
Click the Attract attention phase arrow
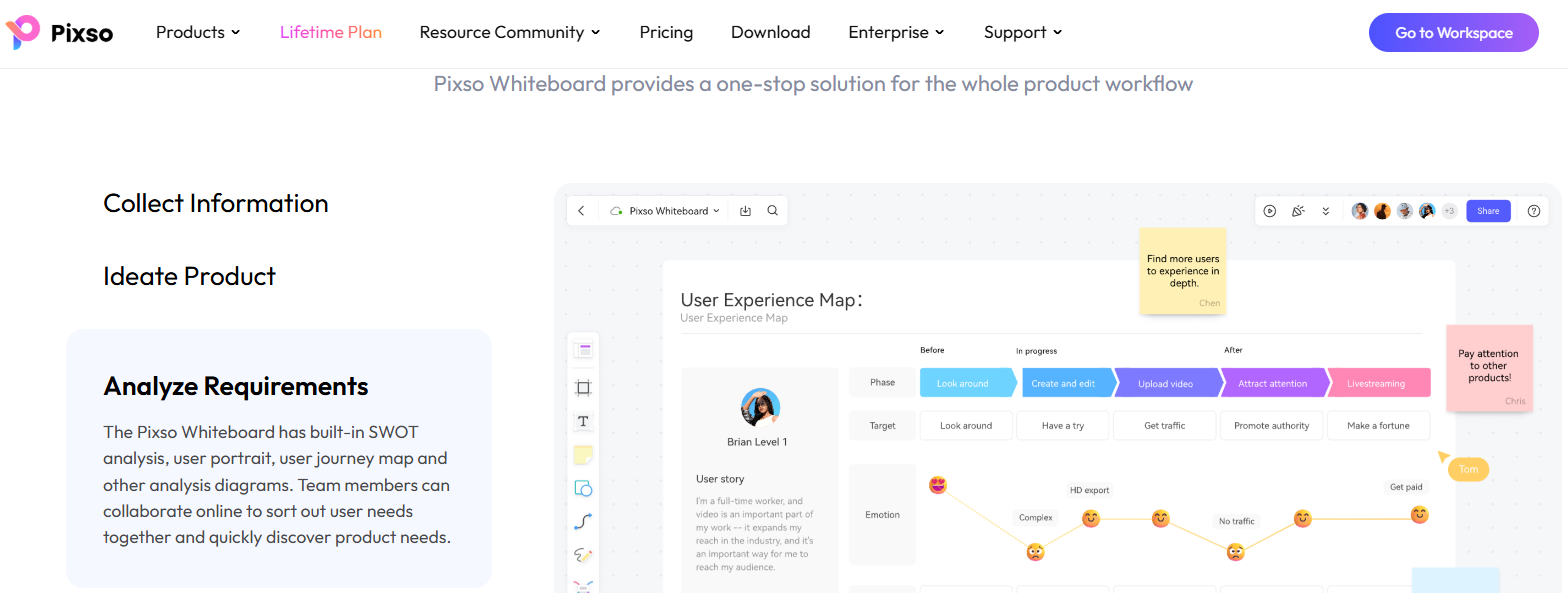pyautogui.click(x=1274, y=383)
